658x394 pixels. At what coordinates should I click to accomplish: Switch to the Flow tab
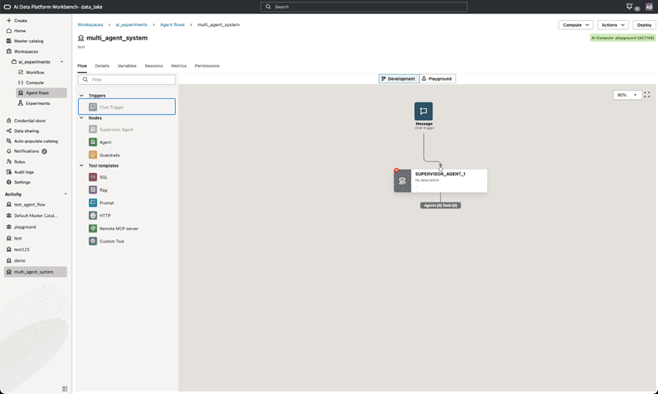click(x=82, y=66)
